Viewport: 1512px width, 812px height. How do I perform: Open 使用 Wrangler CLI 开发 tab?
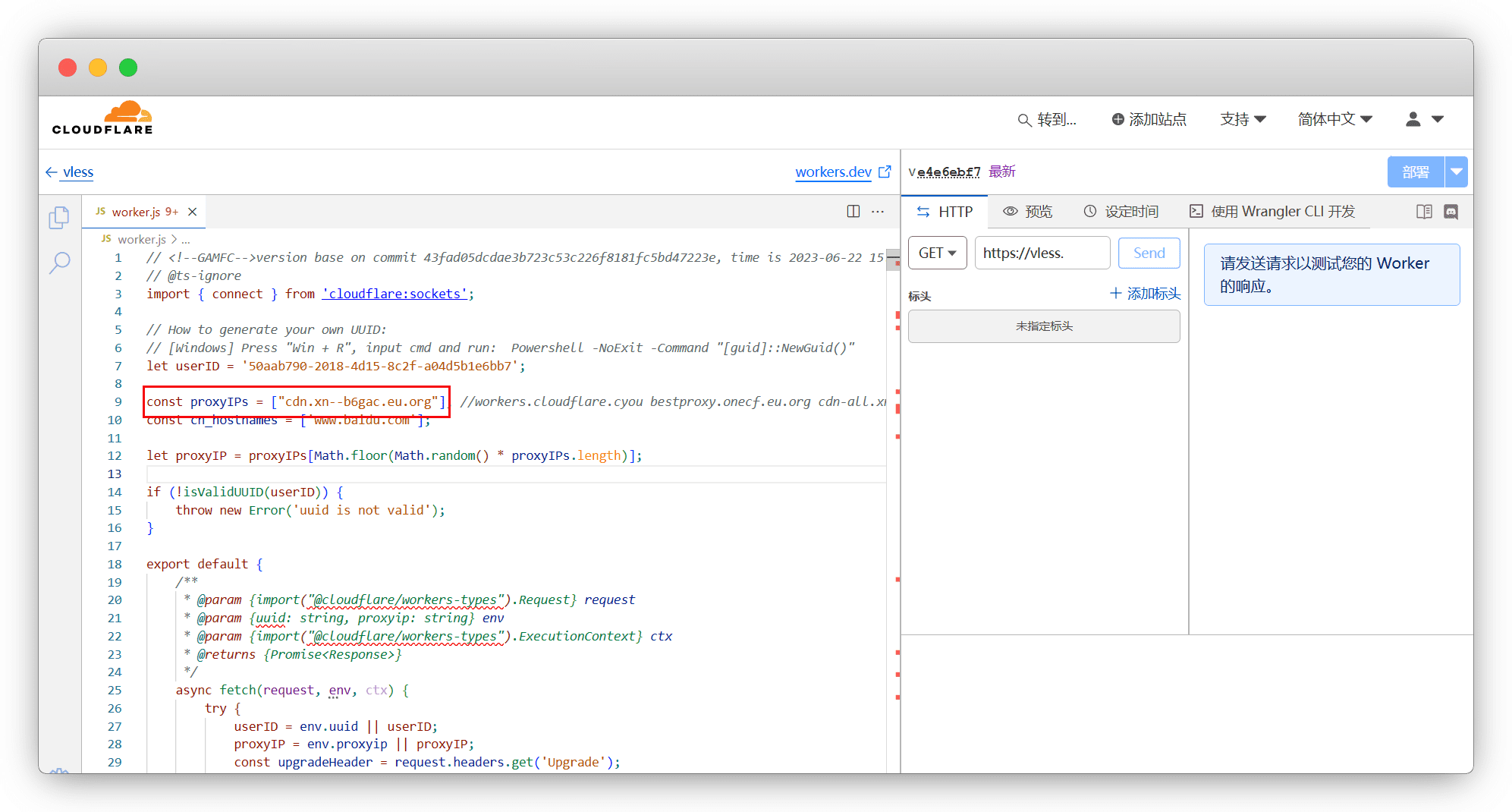tap(1272, 212)
